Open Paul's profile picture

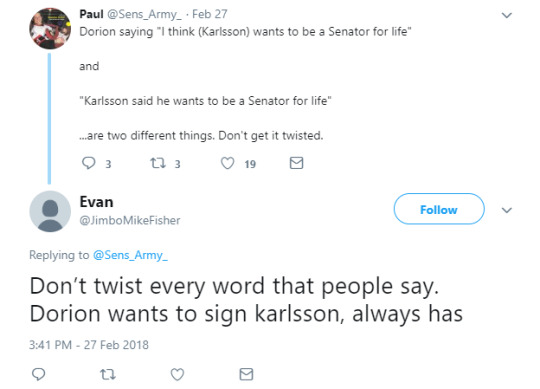click(50, 29)
